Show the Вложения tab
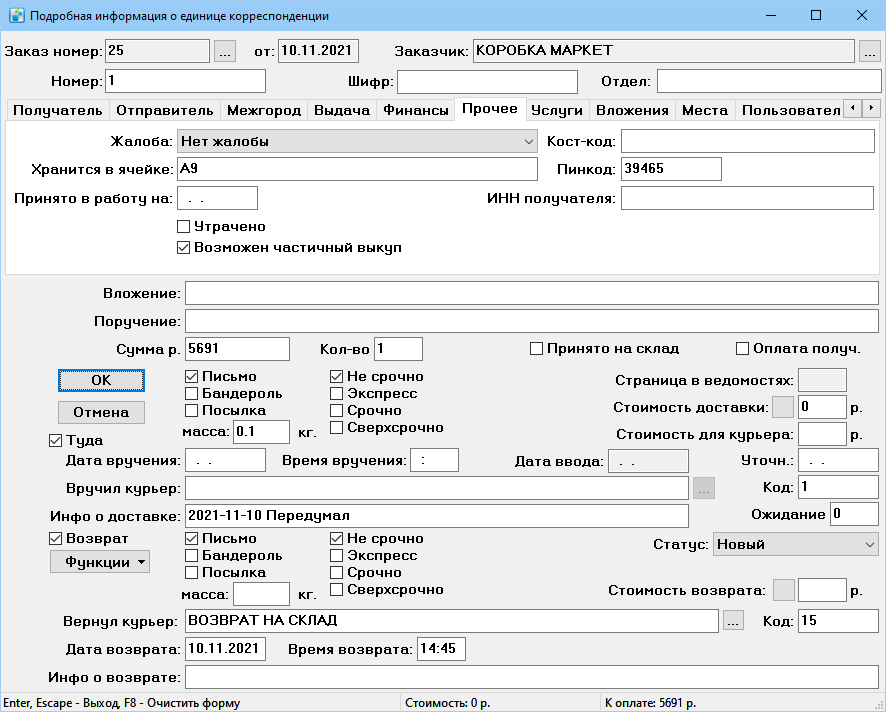 (632, 110)
